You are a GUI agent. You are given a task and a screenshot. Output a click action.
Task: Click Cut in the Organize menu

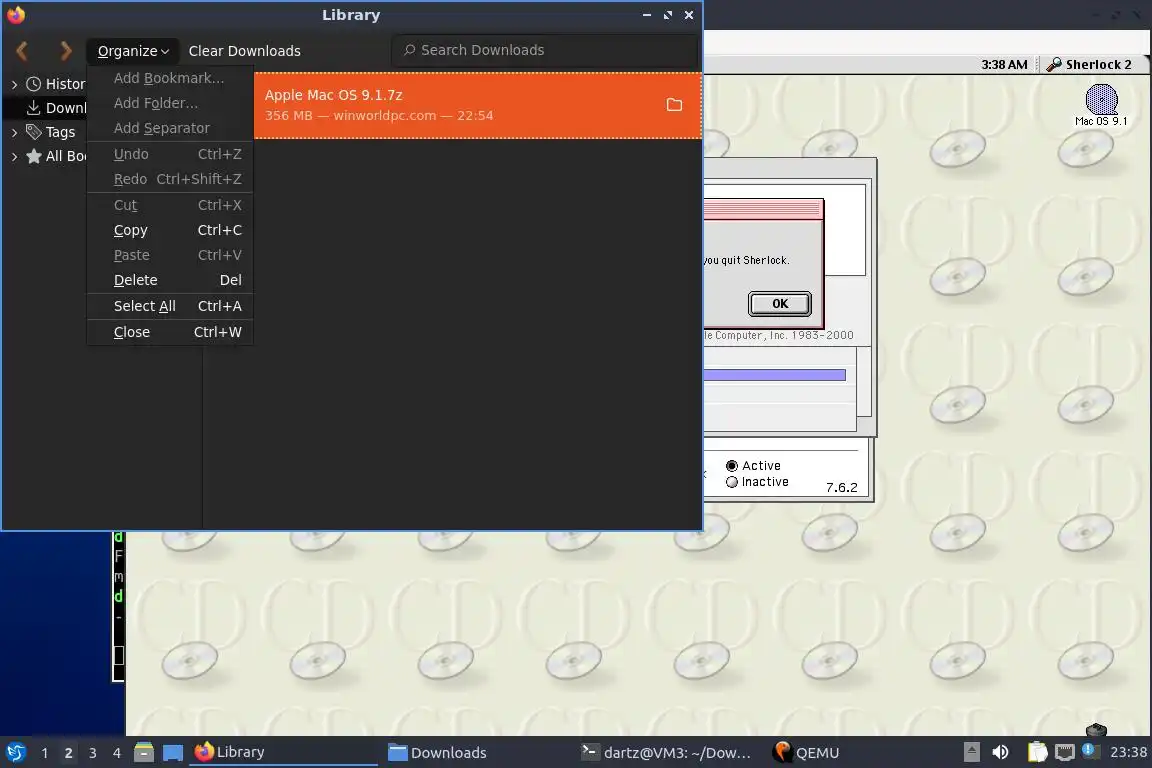(170, 205)
